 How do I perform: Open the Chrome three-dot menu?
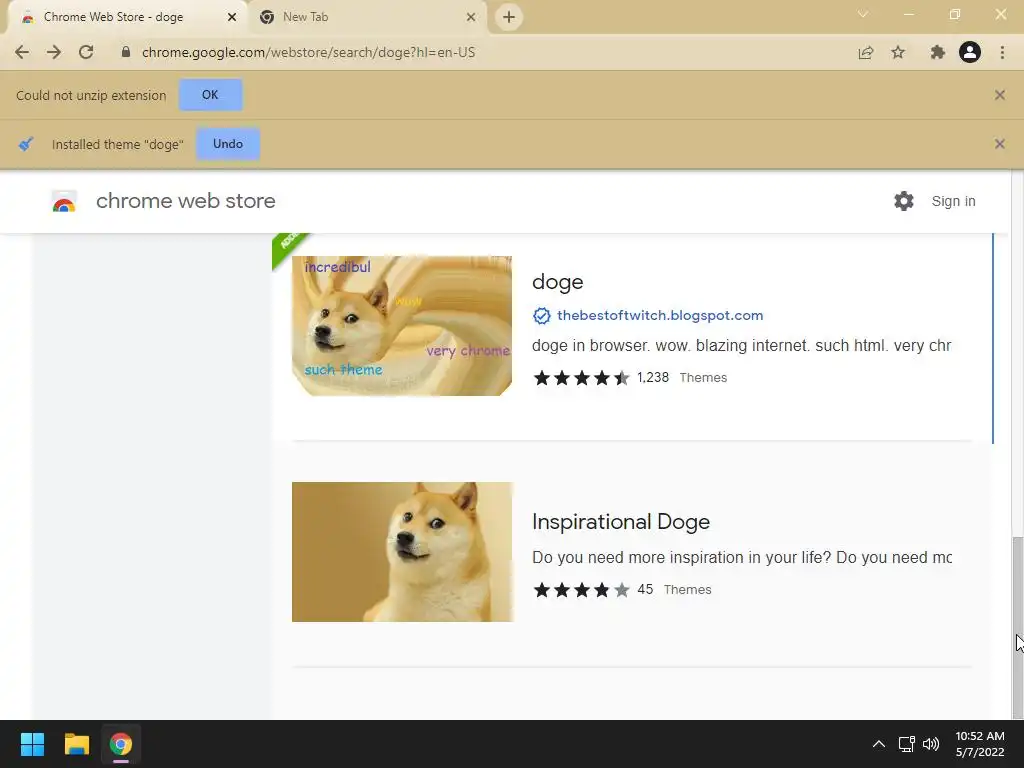pos(1002,52)
